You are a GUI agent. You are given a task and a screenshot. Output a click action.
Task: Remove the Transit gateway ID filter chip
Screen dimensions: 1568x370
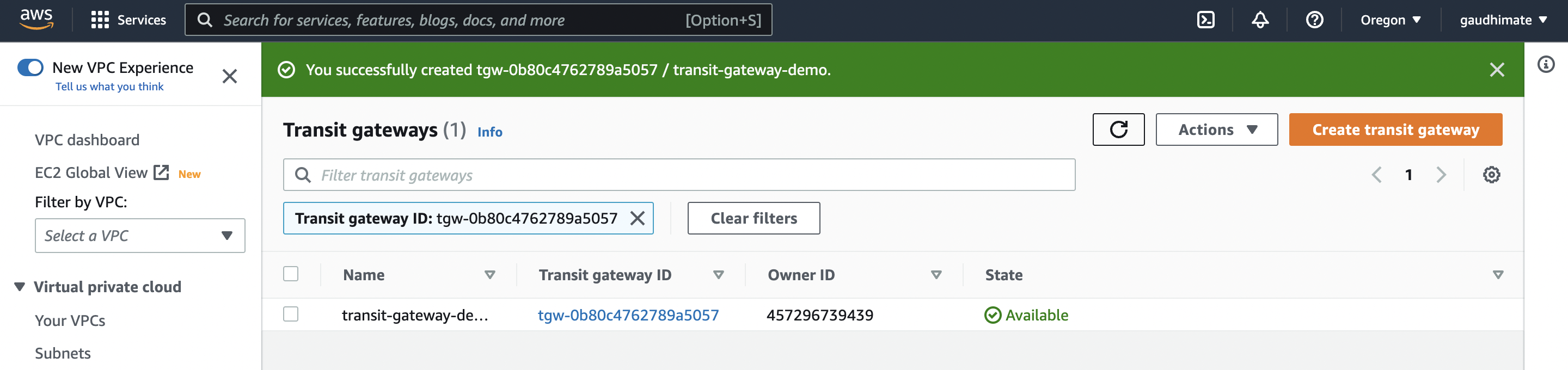(638, 219)
